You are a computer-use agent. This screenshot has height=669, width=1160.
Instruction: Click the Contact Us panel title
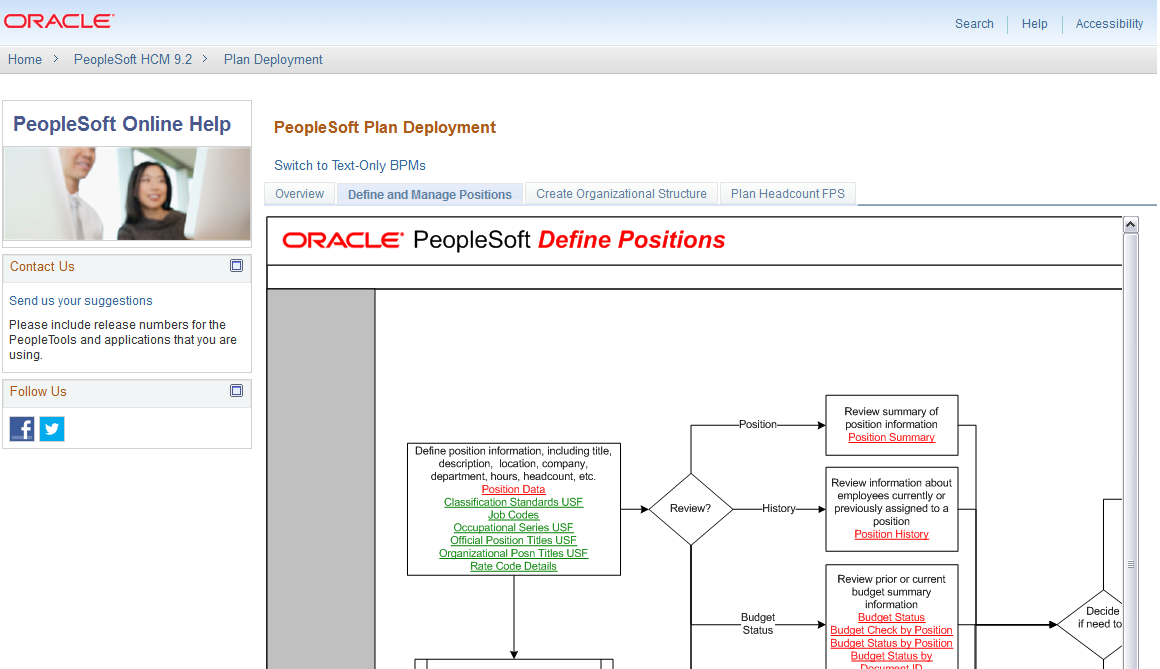coord(42,266)
